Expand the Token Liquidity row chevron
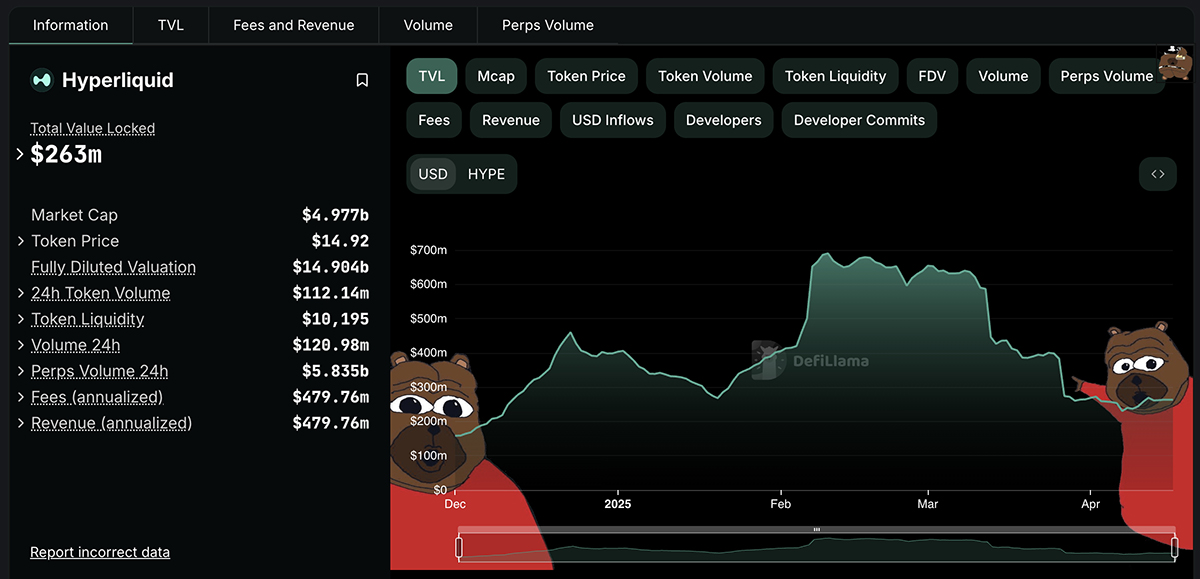 pos(21,319)
